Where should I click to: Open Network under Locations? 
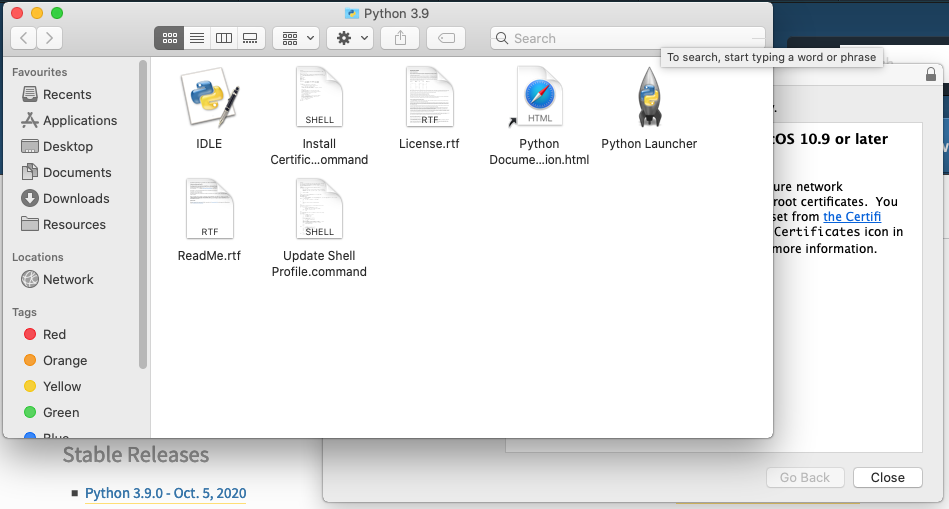click(57, 280)
